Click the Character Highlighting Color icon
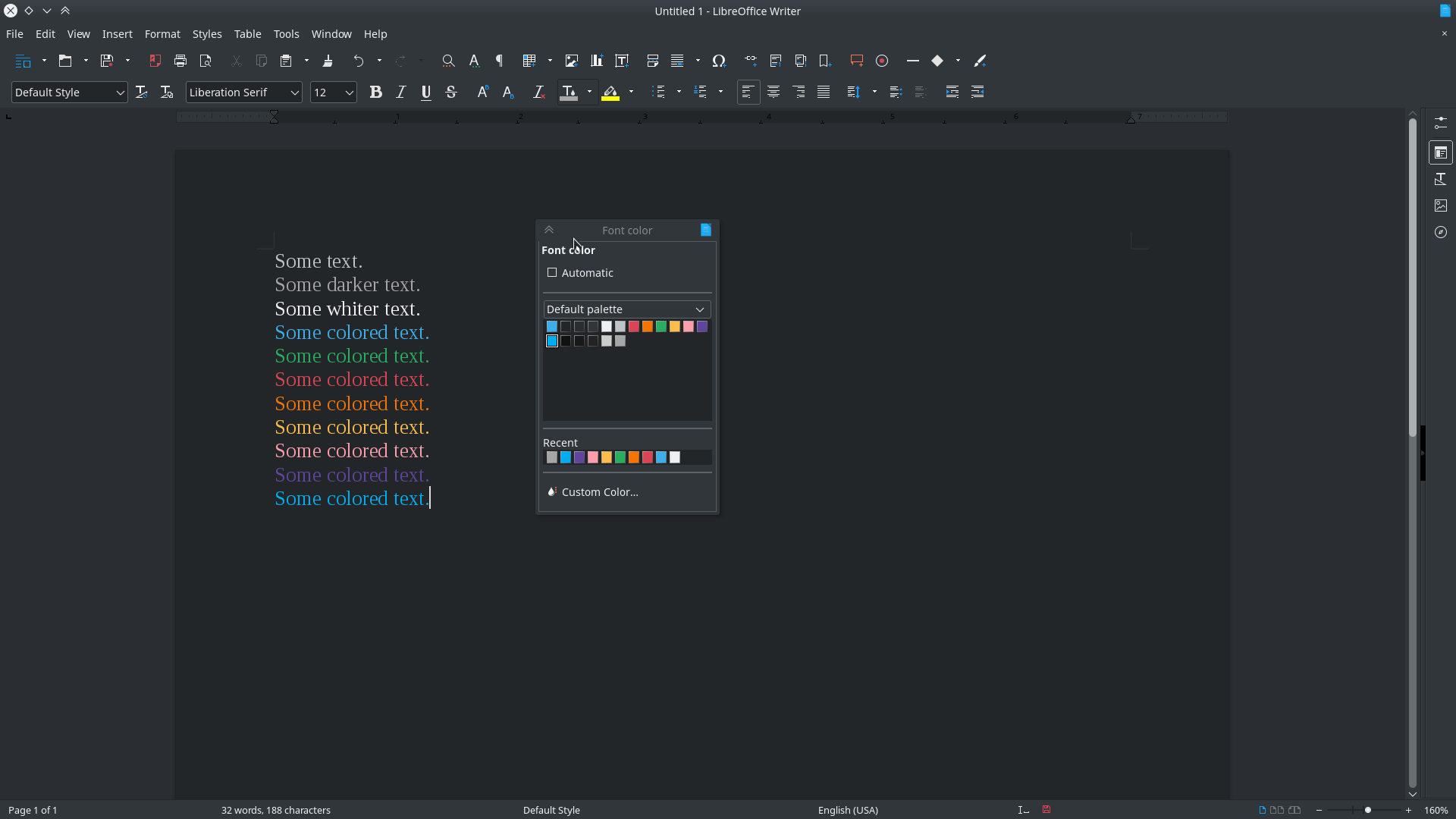 (610, 92)
